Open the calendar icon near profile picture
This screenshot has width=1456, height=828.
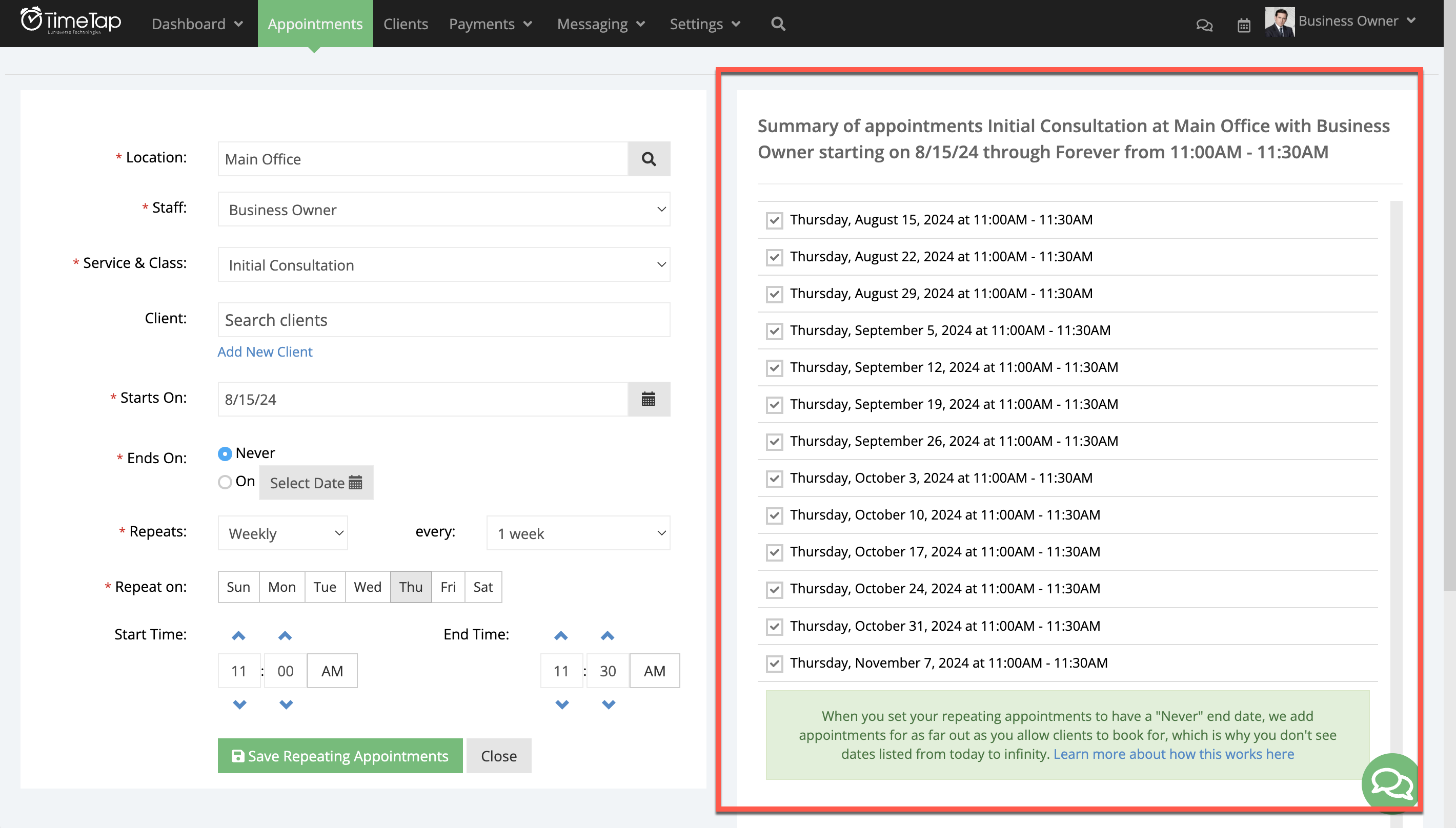[1244, 25]
